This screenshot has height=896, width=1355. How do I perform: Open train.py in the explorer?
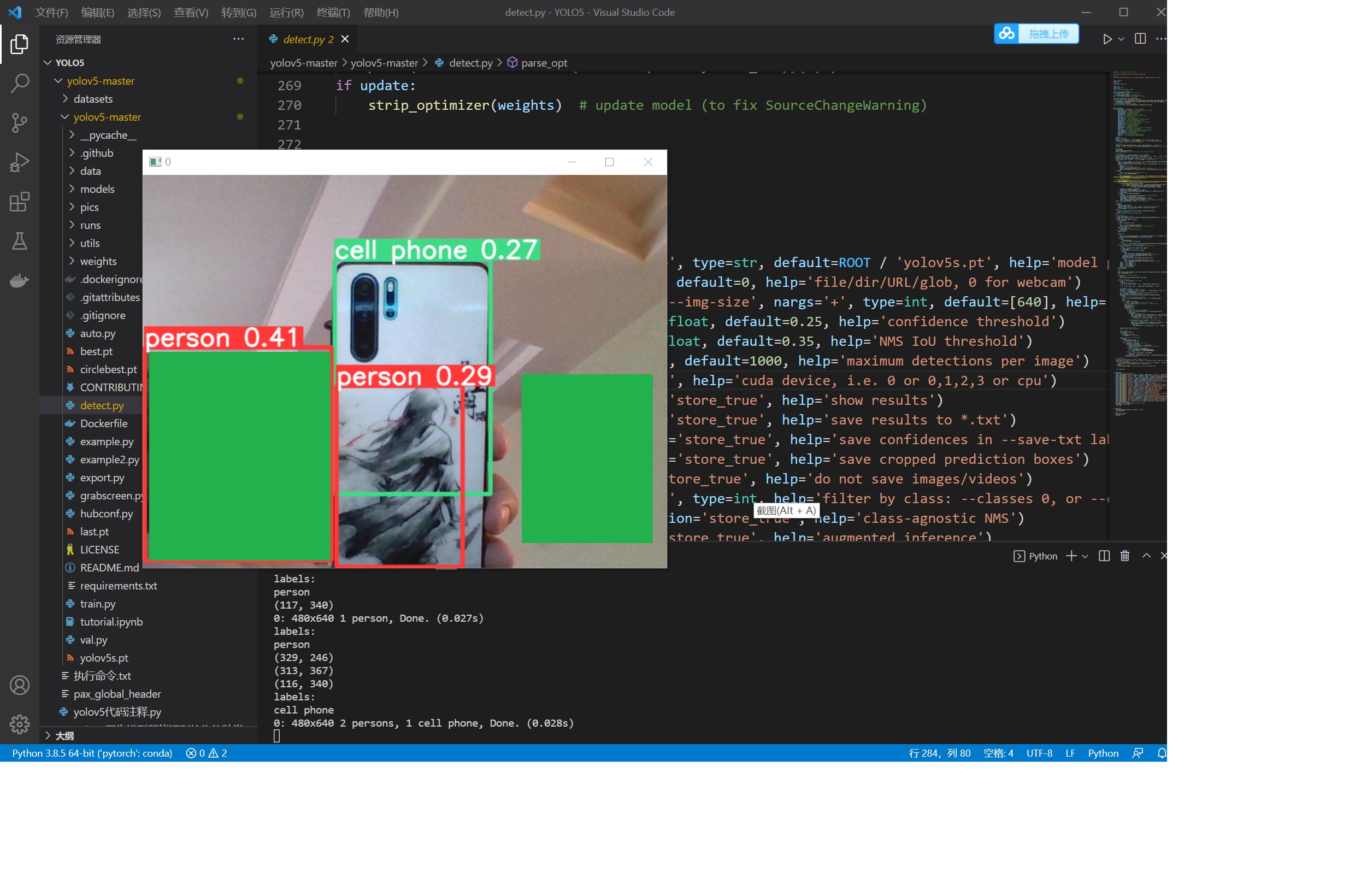(97, 603)
